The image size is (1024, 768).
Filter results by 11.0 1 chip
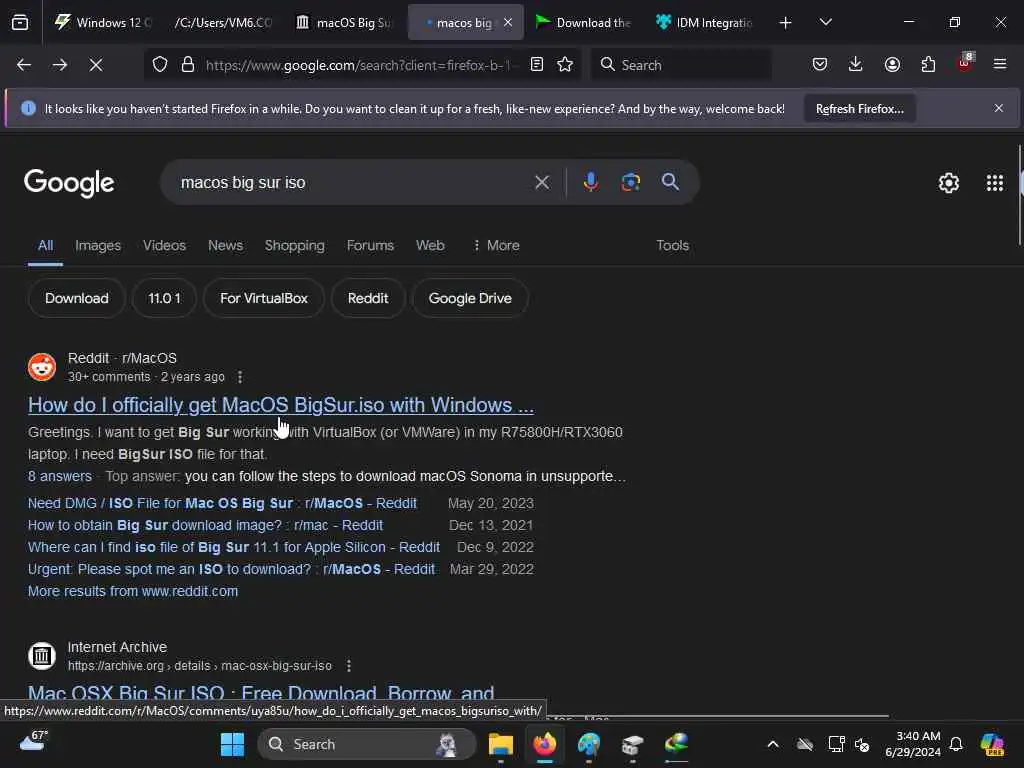click(x=164, y=298)
